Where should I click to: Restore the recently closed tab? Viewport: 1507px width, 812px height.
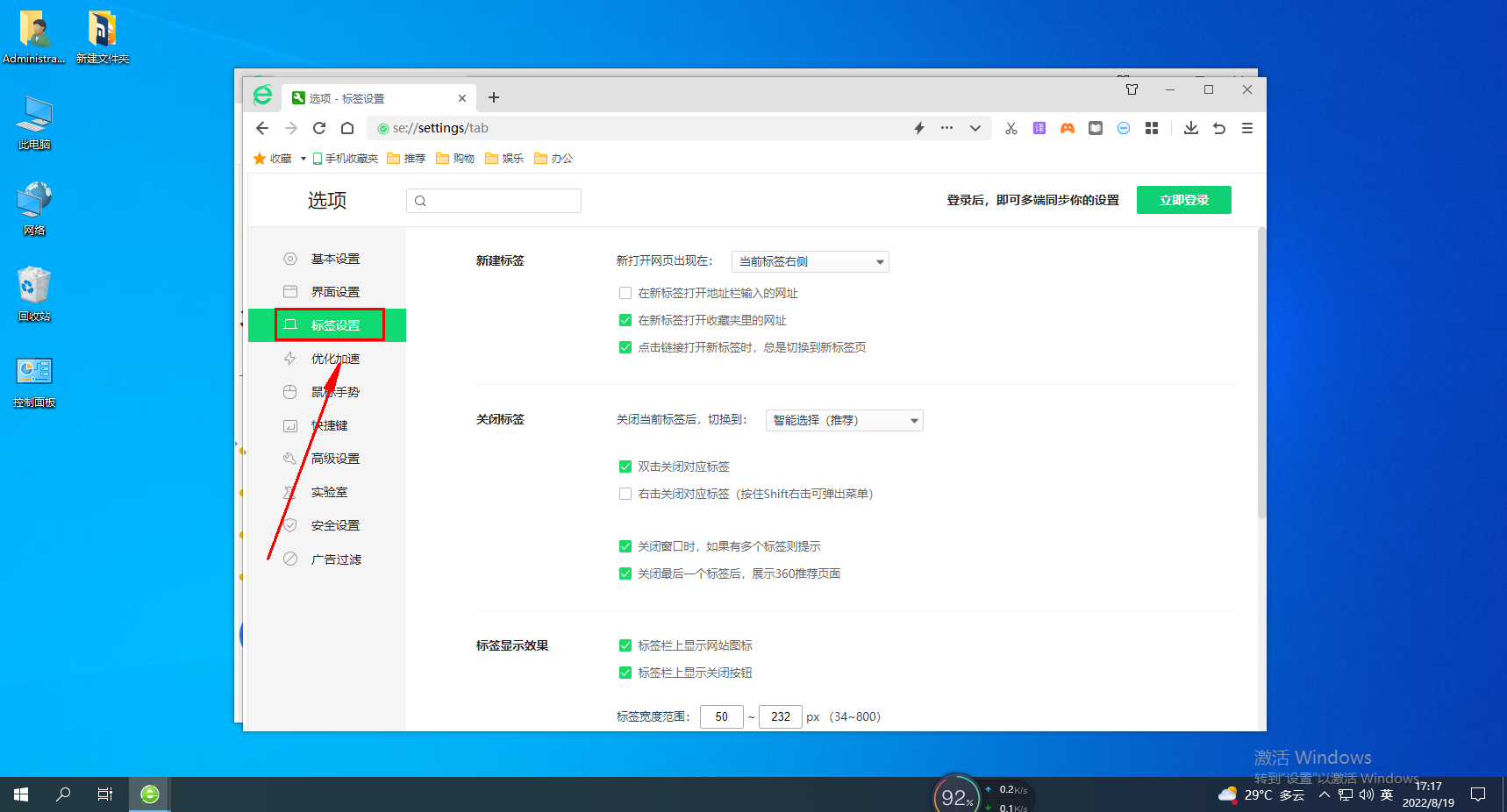[1219, 128]
